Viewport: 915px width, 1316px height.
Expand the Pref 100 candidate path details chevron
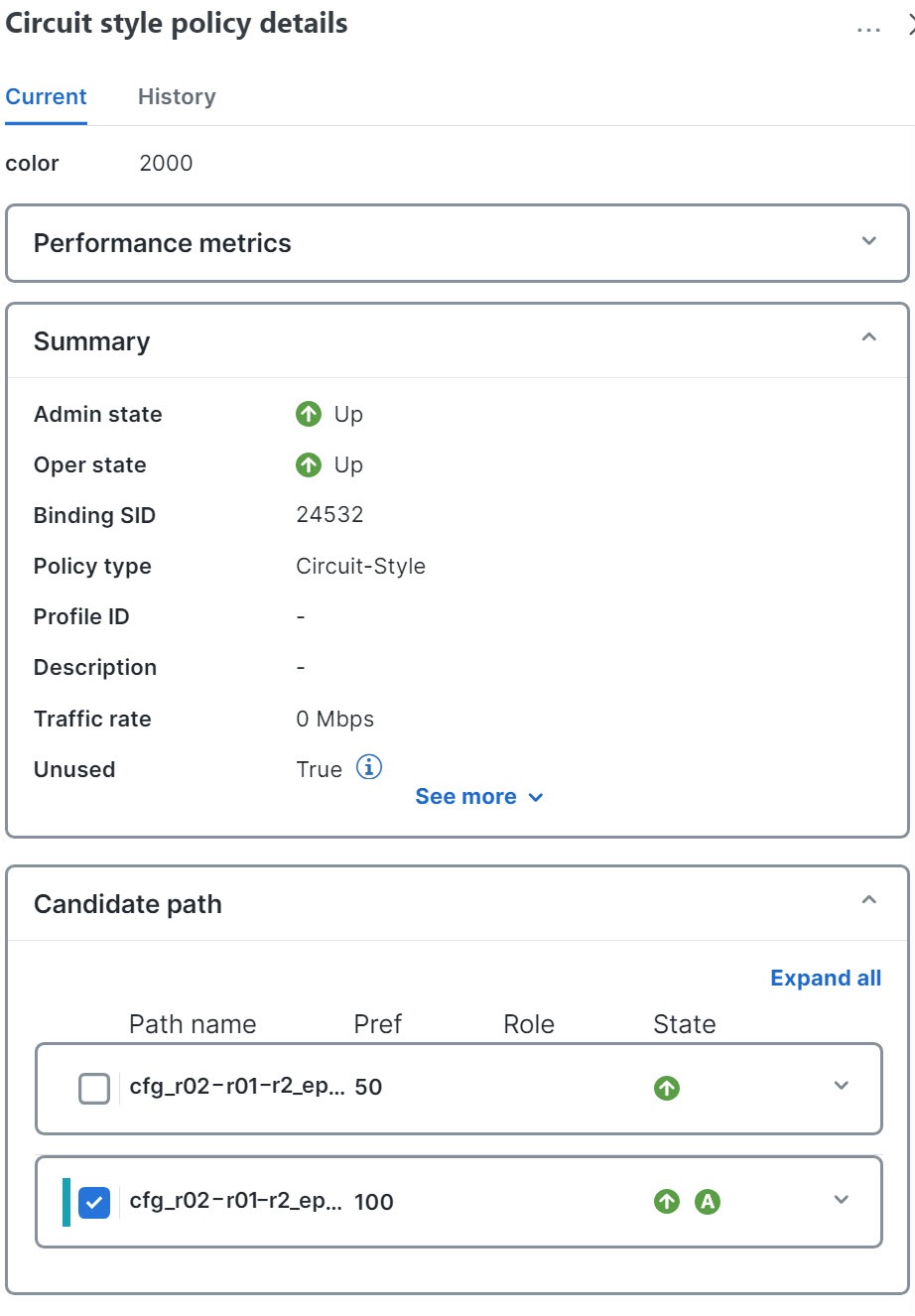pos(842,1200)
